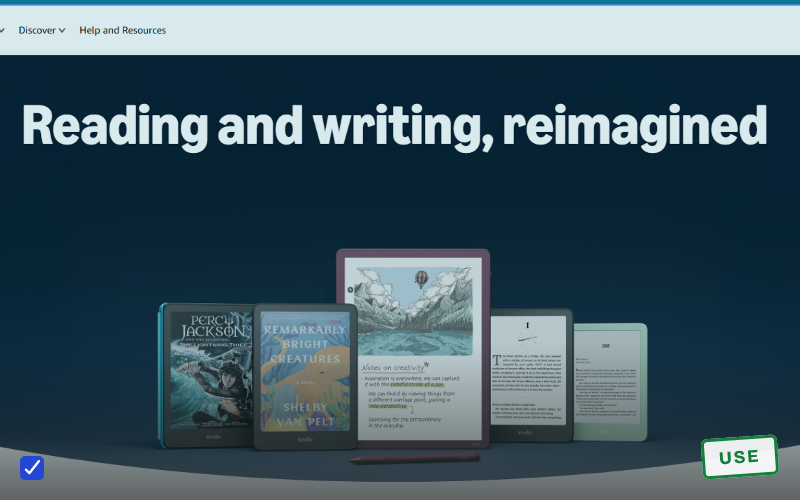The width and height of the screenshot is (800, 500).
Task: Select the green Kindle device
Action: coord(610,382)
